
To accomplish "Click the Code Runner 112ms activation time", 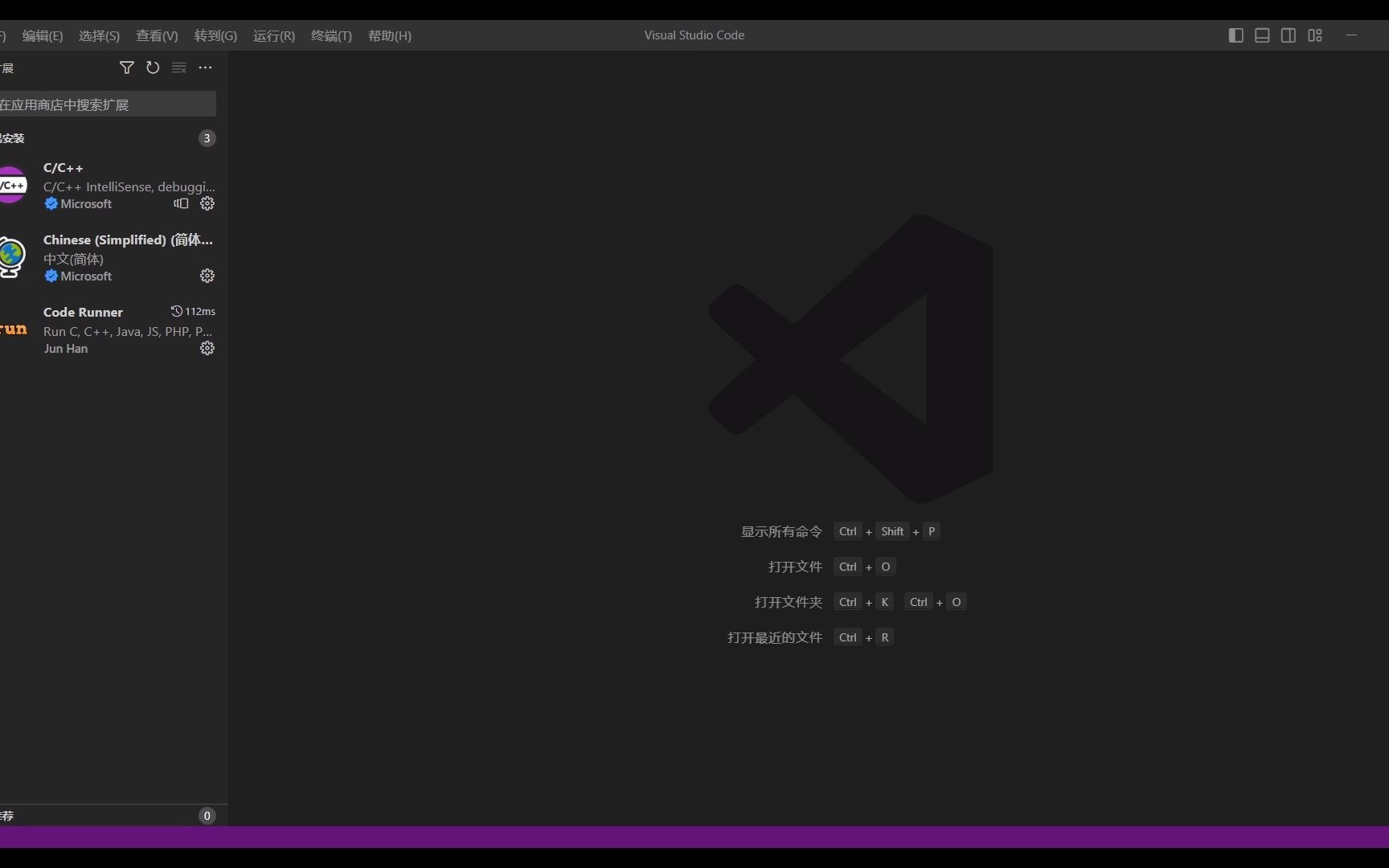I will coord(193,311).
